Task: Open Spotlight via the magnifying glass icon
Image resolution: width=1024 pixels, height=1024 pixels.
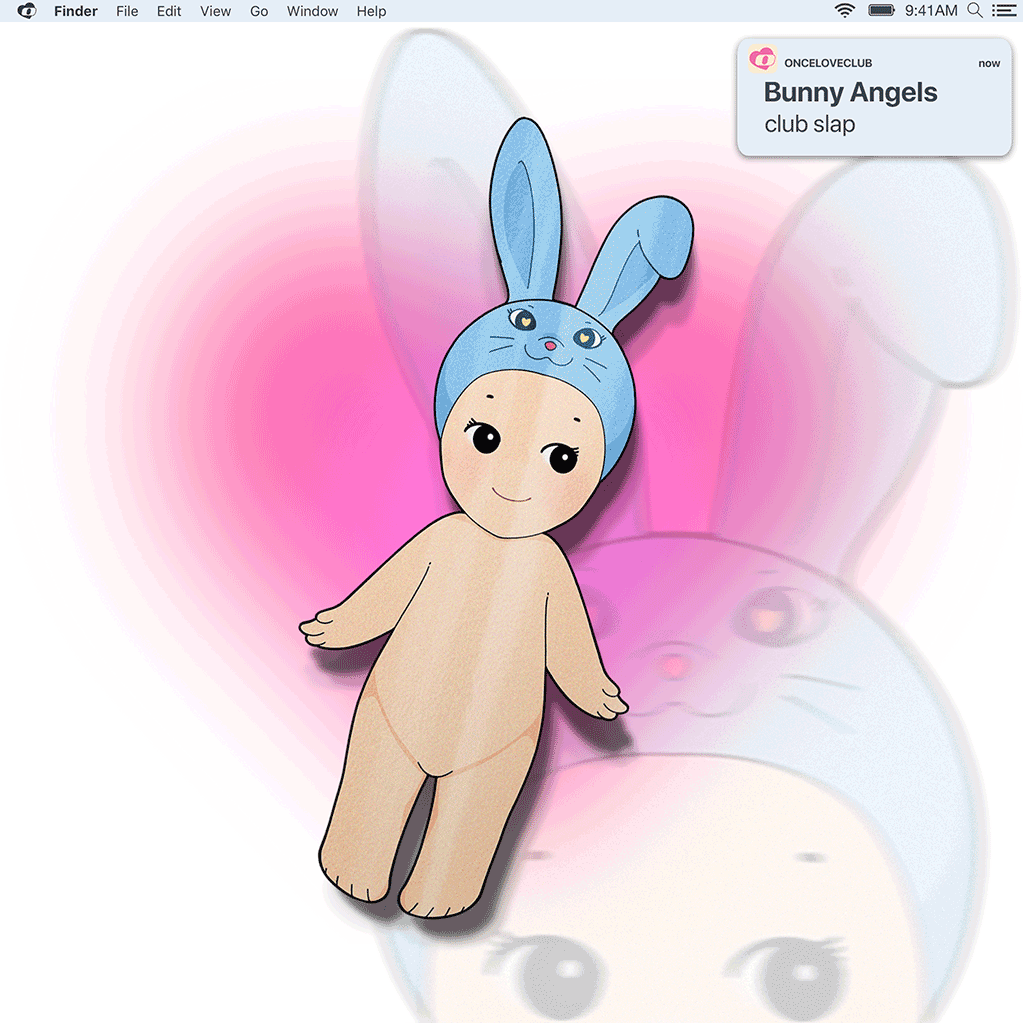Action: point(975,11)
